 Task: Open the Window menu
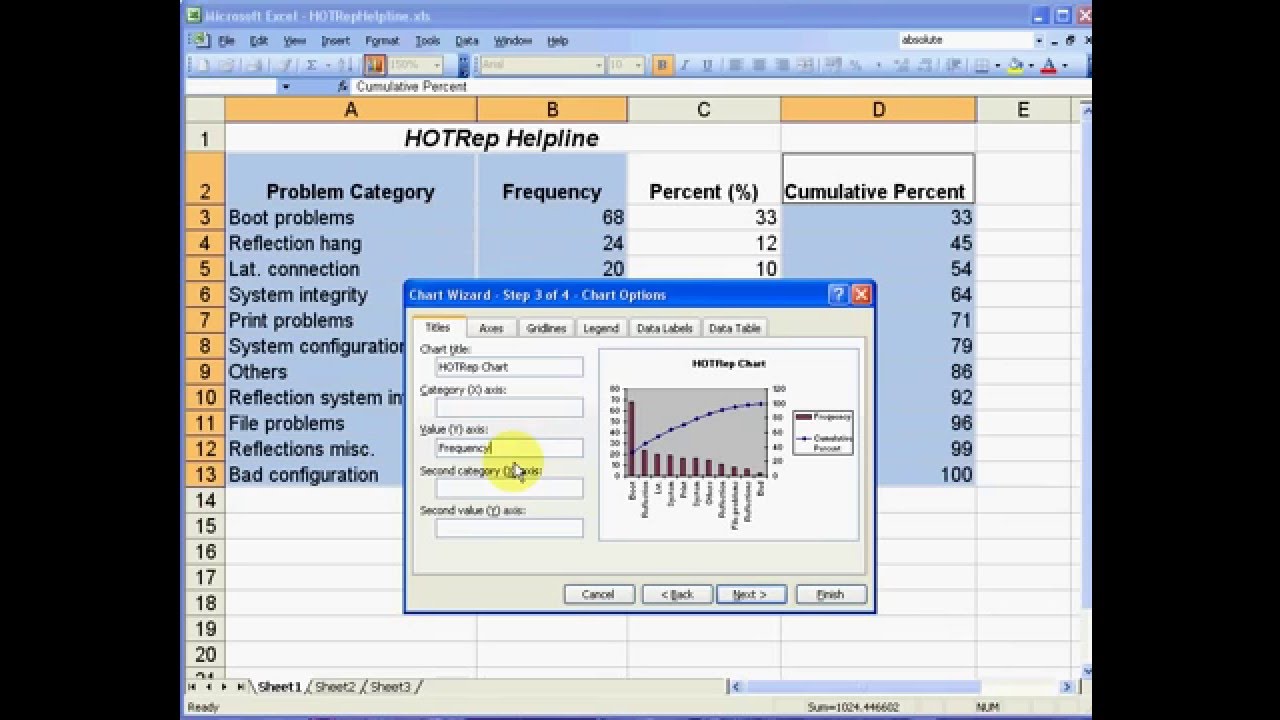[x=513, y=41]
